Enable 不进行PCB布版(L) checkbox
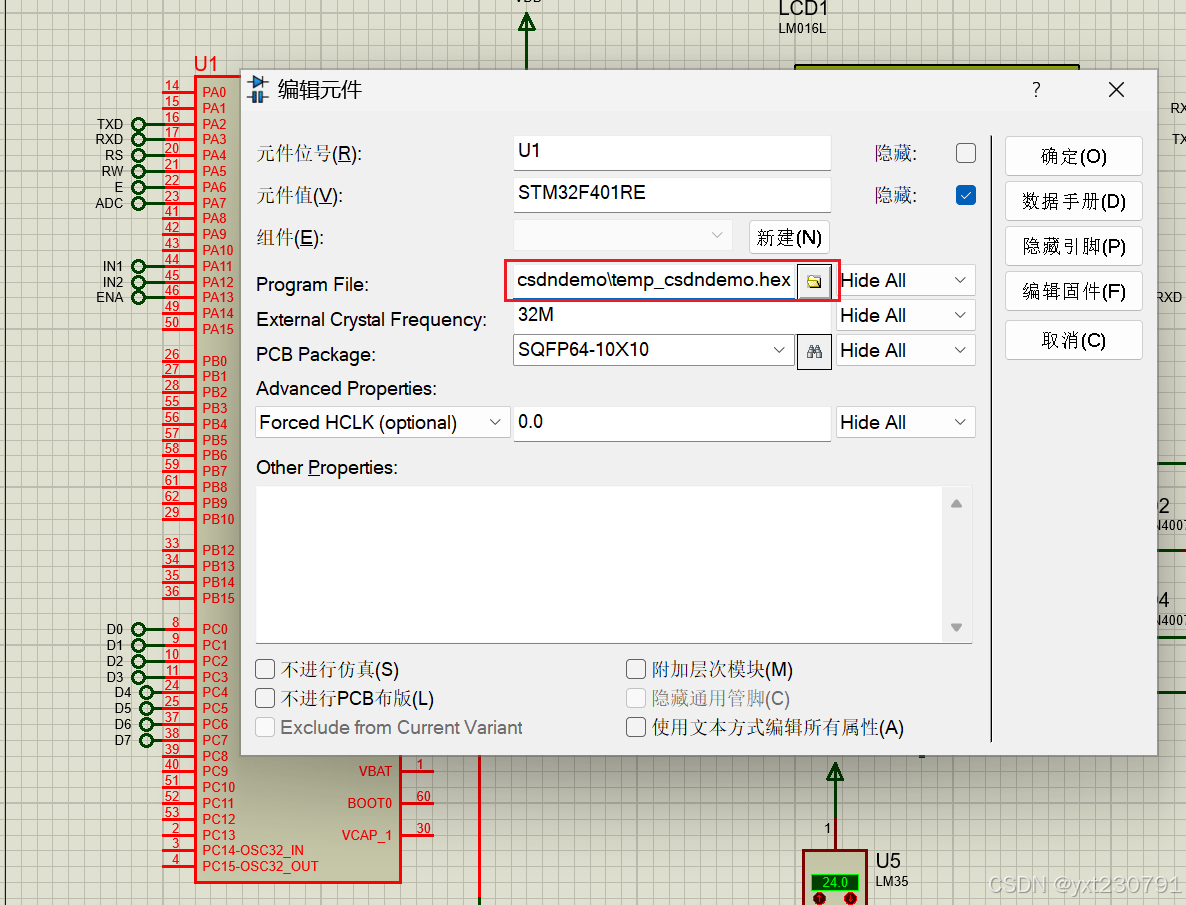 tap(265, 698)
